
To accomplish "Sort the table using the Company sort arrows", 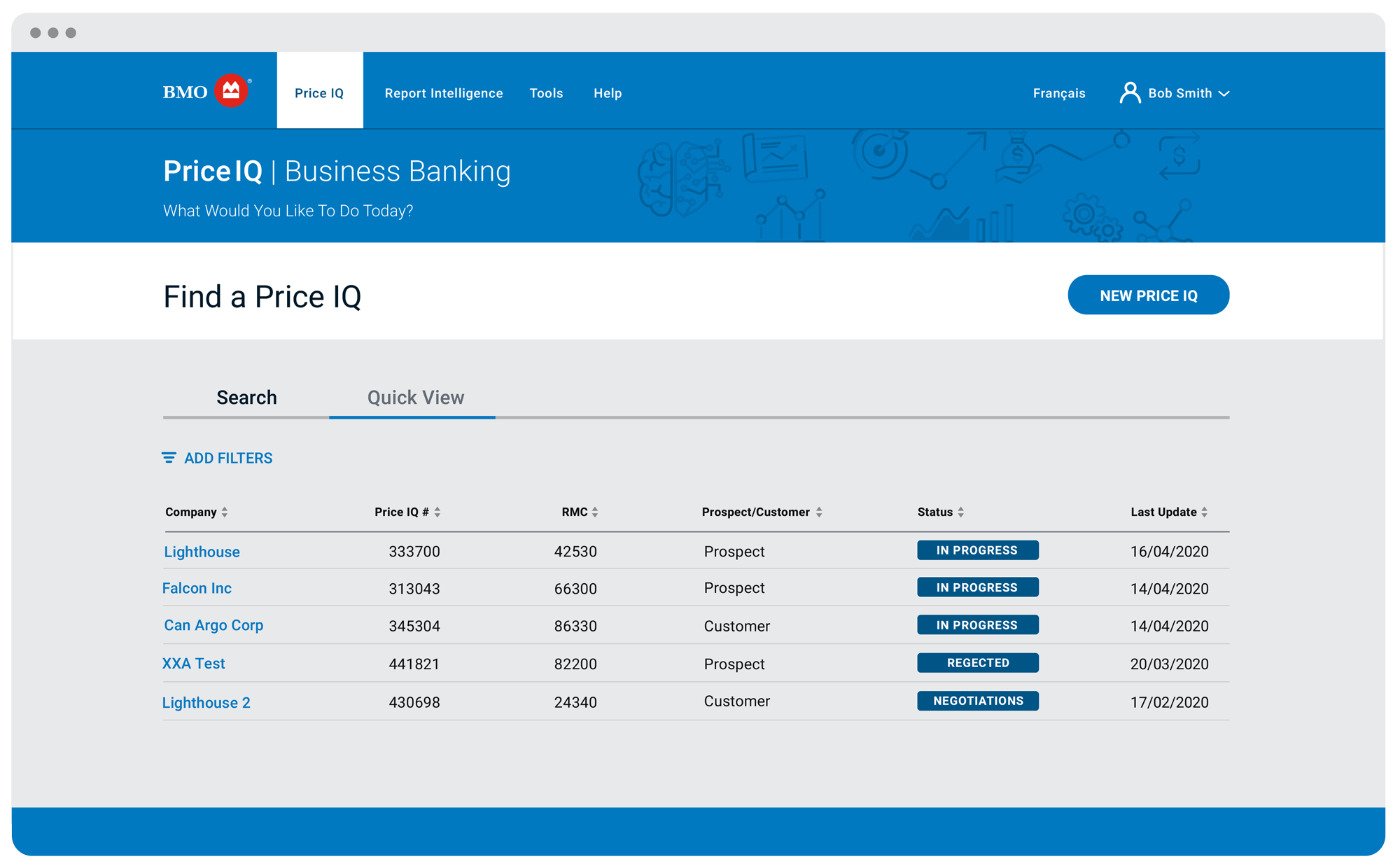I will pyautogui.click(x=225, y=512).
